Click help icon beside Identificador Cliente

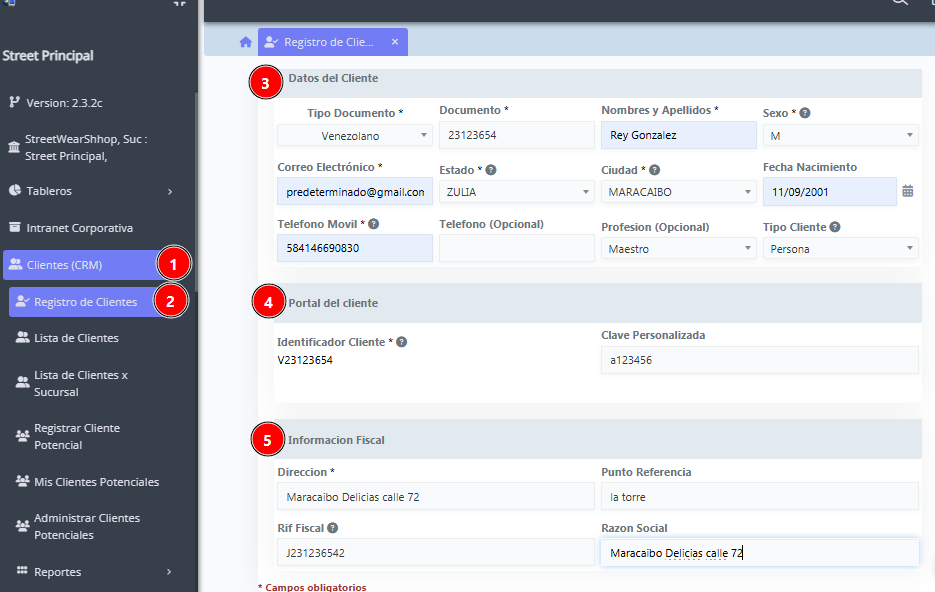click(x=401, y=342)
